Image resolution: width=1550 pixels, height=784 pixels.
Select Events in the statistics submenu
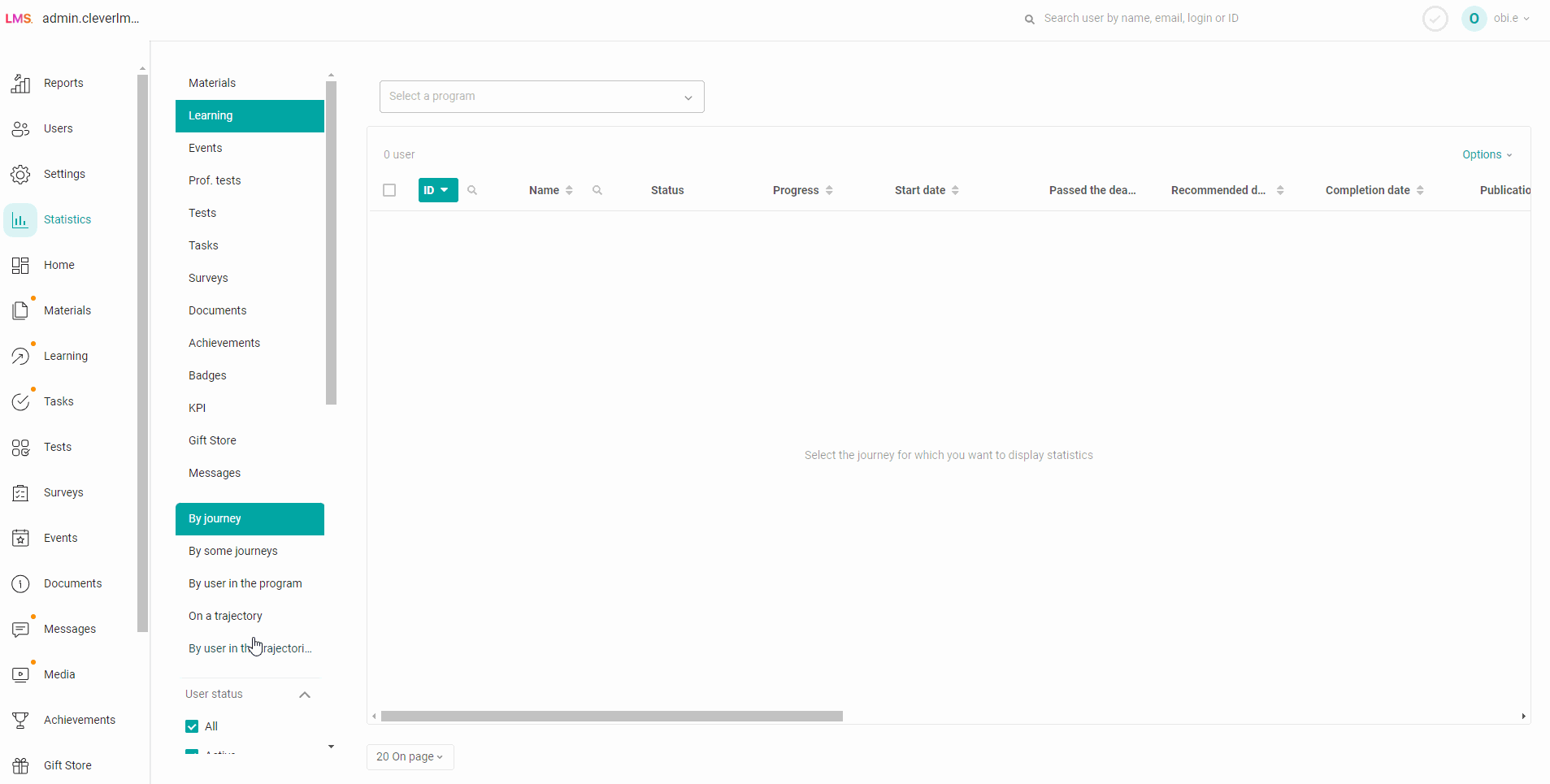pyautogui.click(x=250, y=148)
